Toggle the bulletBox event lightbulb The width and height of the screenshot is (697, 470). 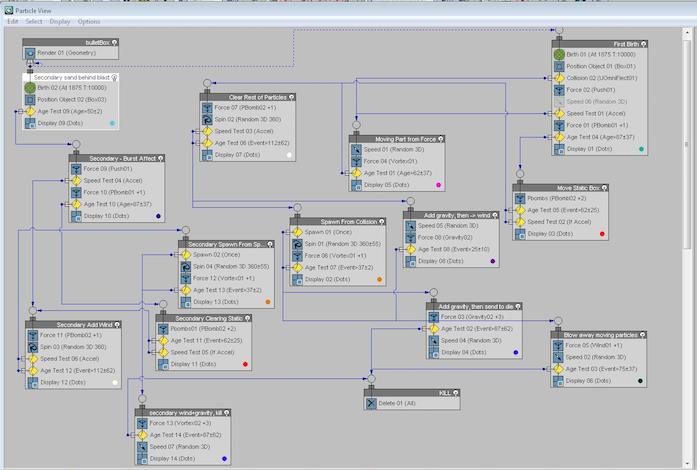click(115, 43)
